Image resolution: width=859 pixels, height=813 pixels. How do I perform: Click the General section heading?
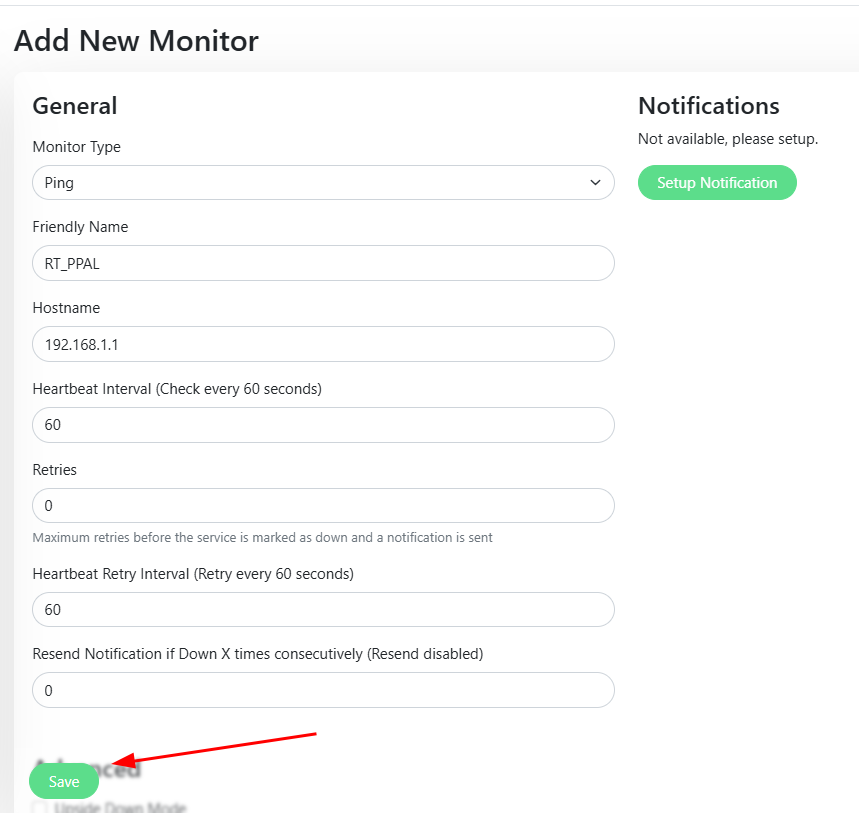coord(75,106)
